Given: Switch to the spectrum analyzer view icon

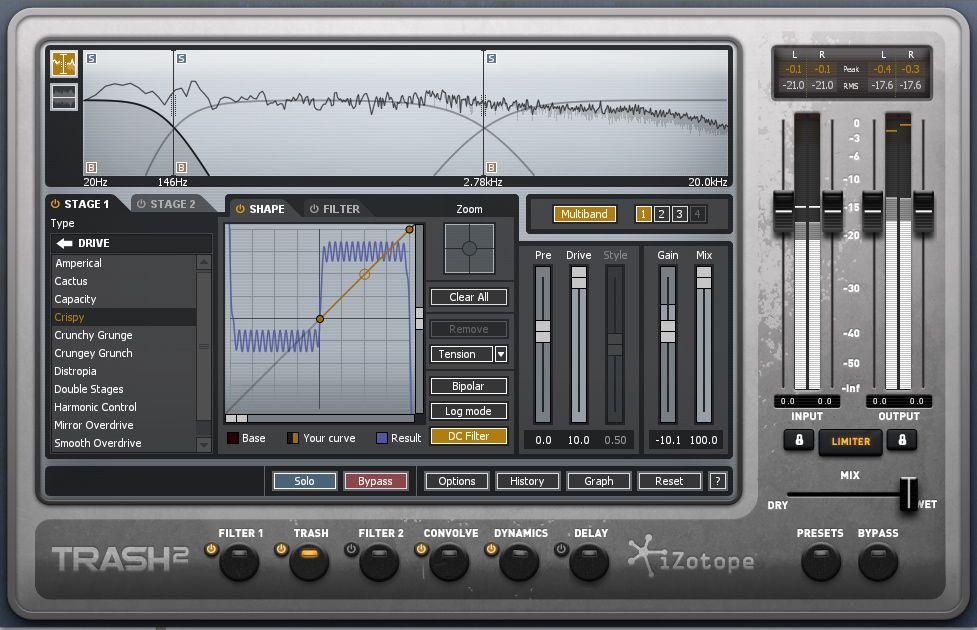Looking at the screenshot, I should point(64,64).
